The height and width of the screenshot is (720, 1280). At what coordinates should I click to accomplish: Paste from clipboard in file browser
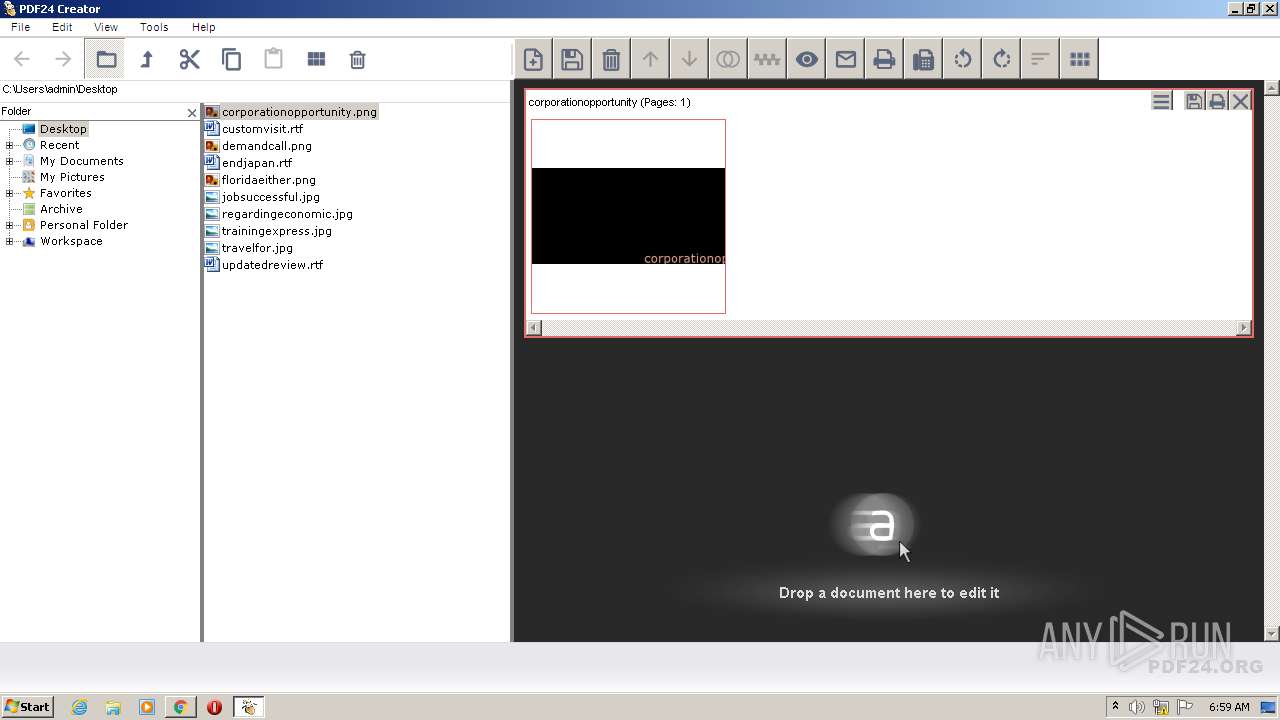click(x=273, y=60)
